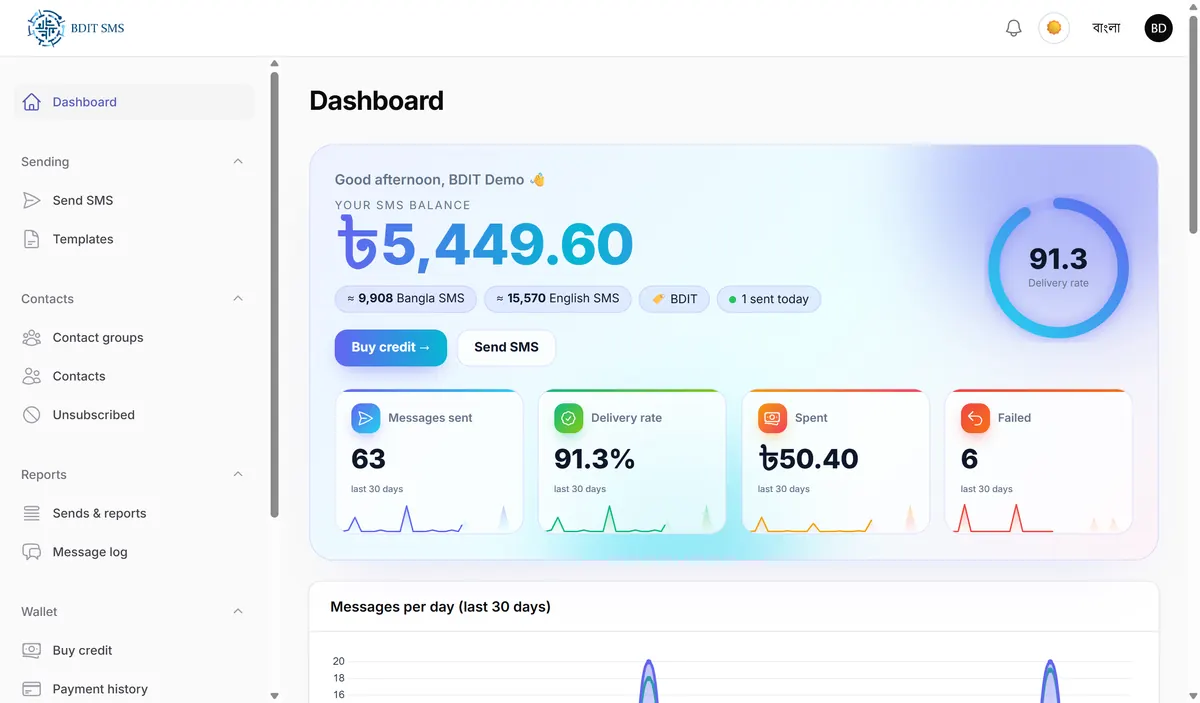Click the BDIT tag chip
Viewport: 1200px width, 703px height.
675,299
